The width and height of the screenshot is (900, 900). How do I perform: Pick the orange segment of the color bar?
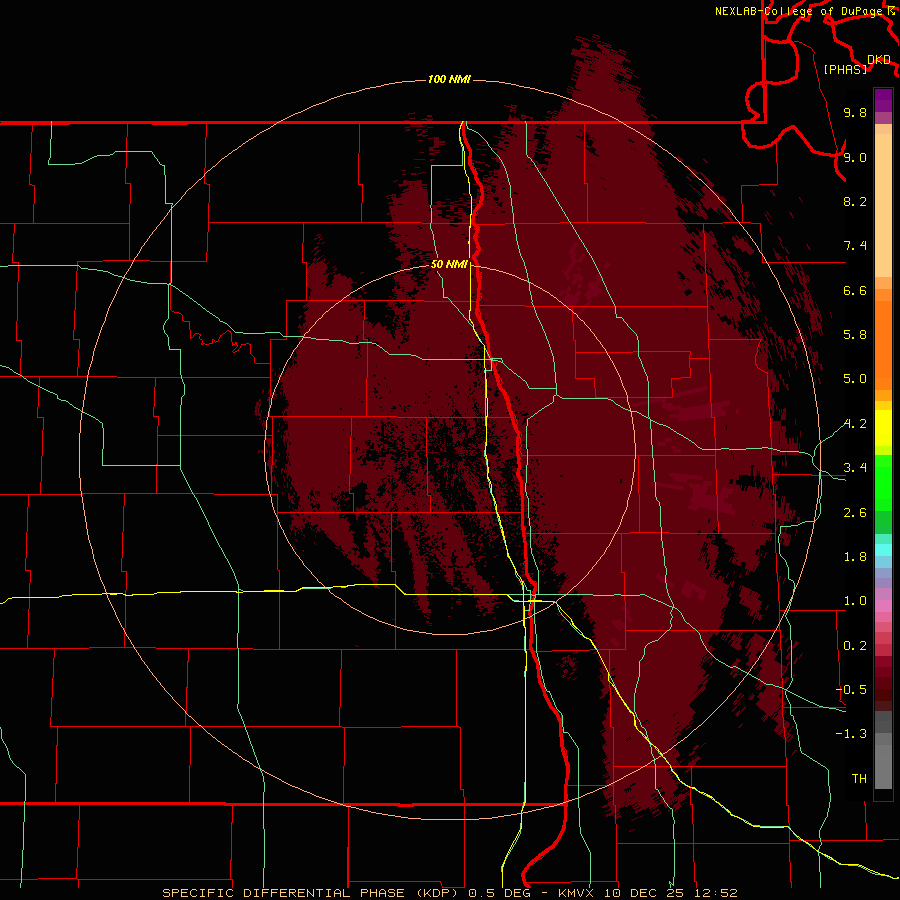click(883, 344)
